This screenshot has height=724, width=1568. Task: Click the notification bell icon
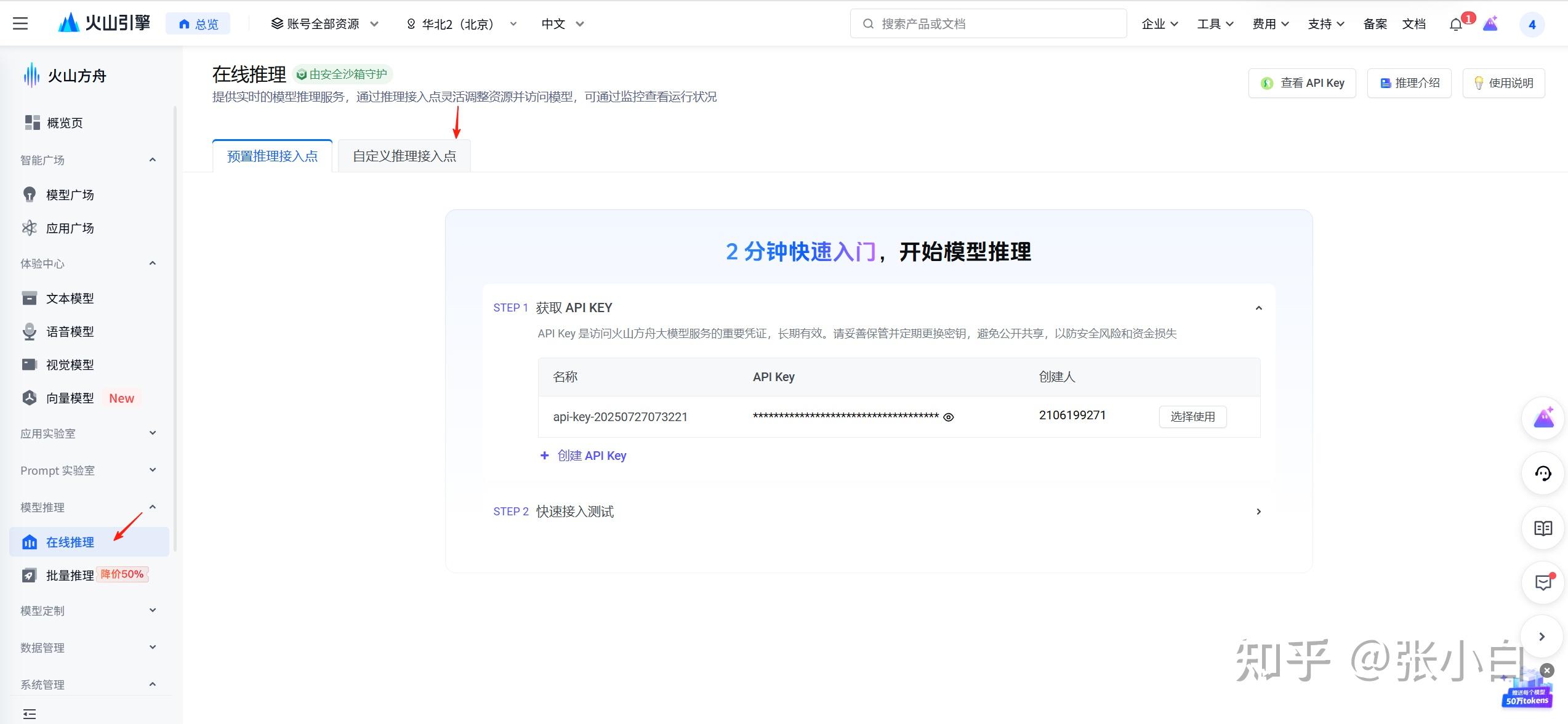(x=1455, y=25)
